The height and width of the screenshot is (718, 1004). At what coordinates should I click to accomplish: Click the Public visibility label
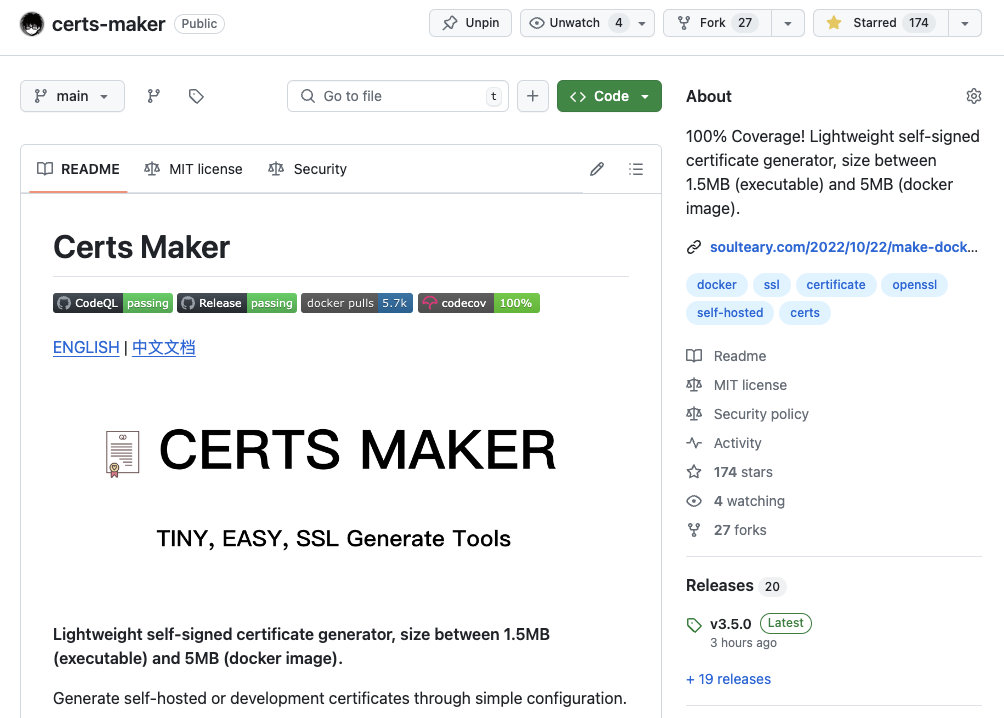(199, 24)
